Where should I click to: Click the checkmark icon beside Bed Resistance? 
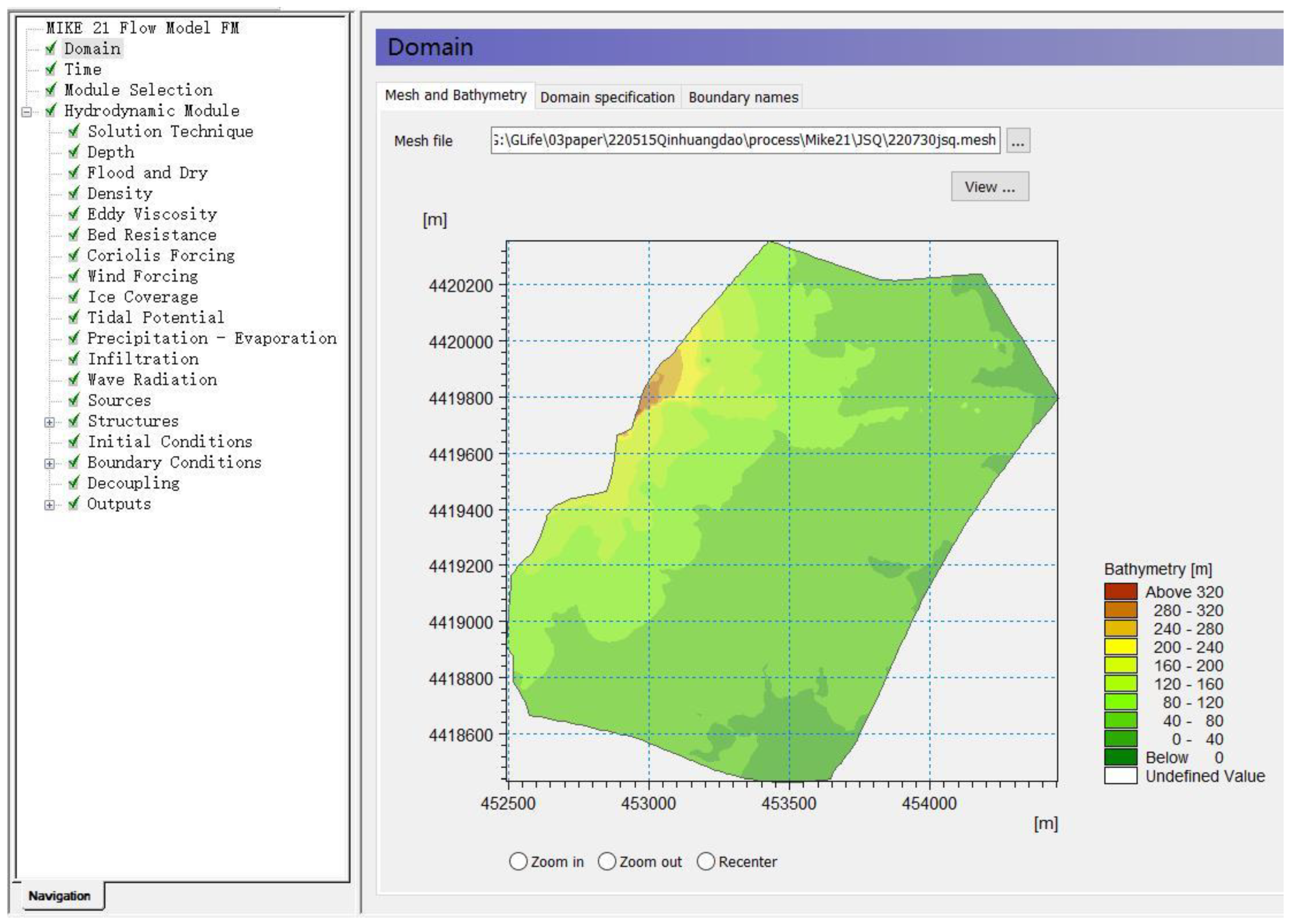74,234
